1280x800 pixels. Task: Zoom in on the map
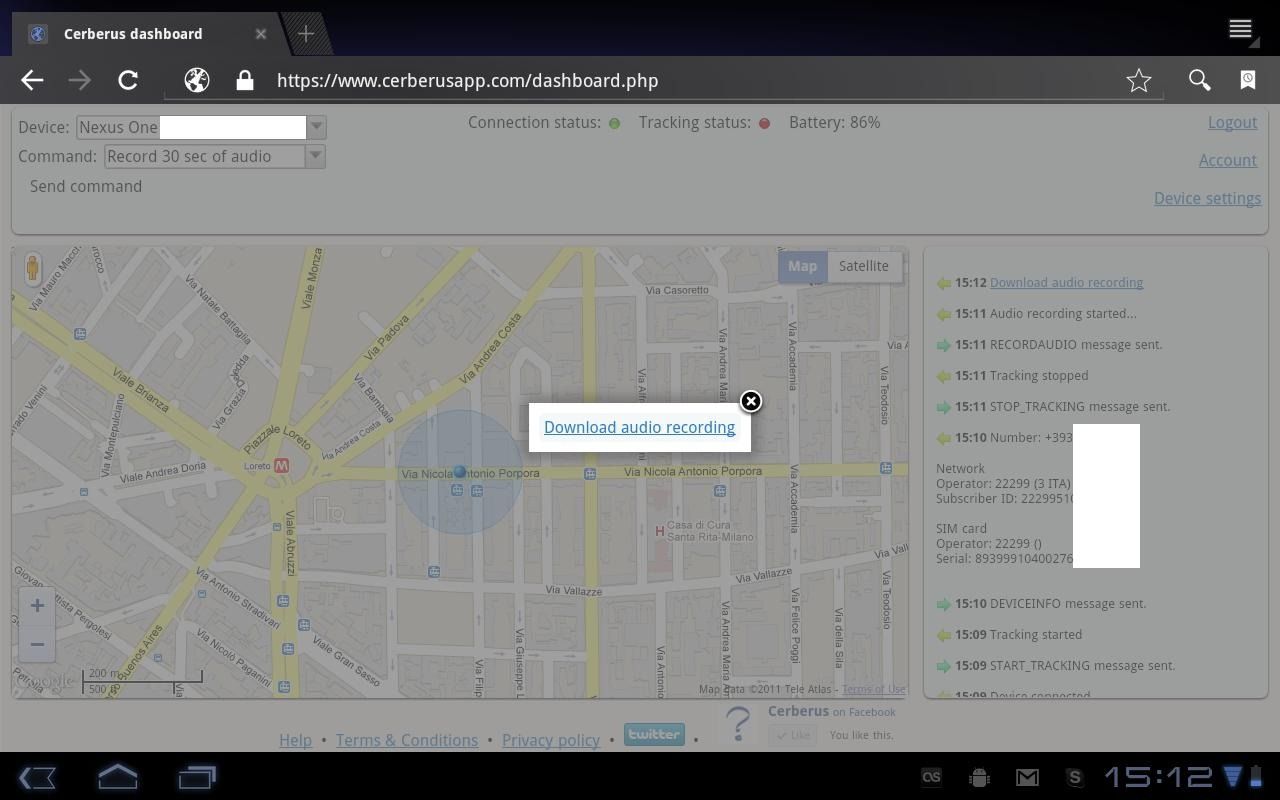[37, 605]
